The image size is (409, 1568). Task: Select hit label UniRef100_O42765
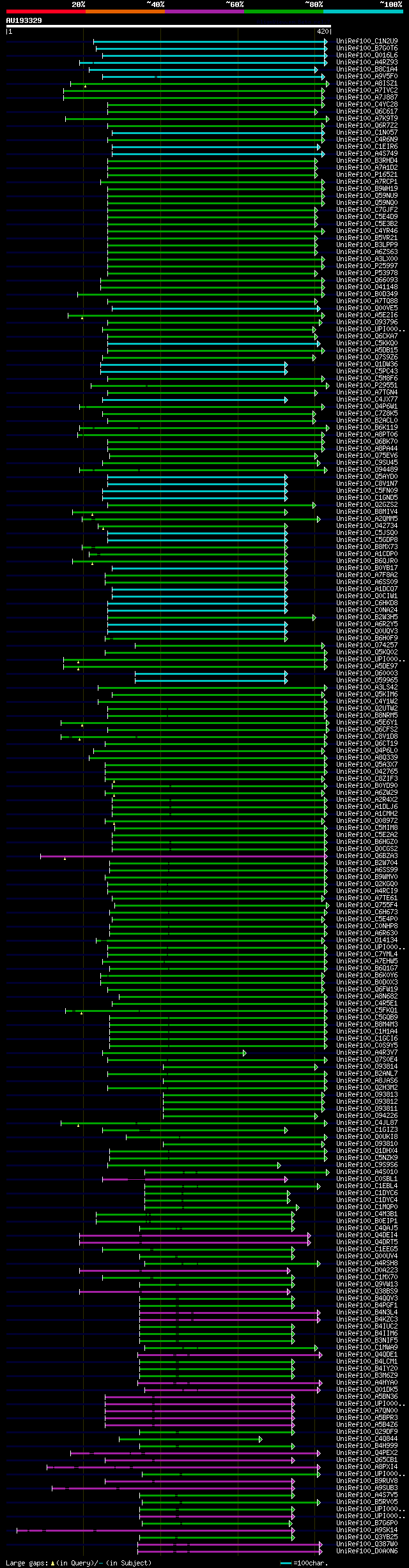point(367,772)
